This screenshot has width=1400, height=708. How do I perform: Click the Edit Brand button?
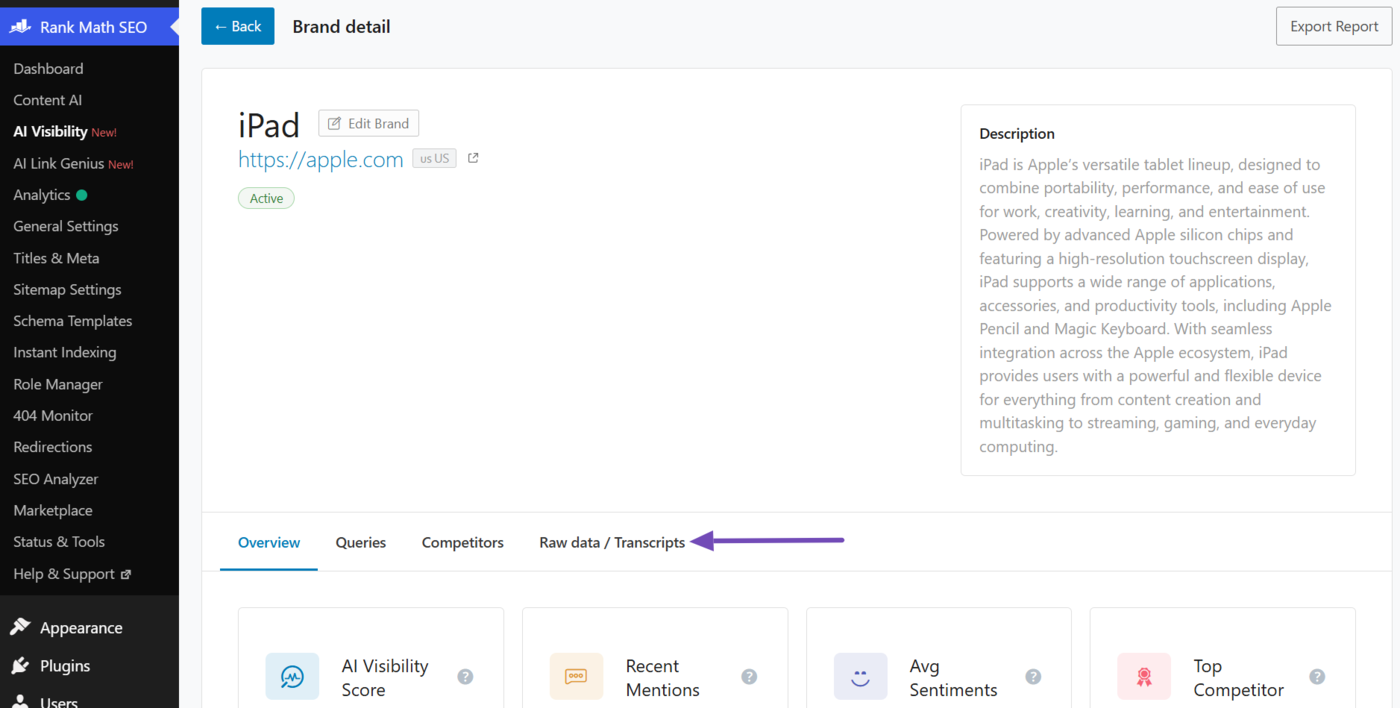coord(369,123)
